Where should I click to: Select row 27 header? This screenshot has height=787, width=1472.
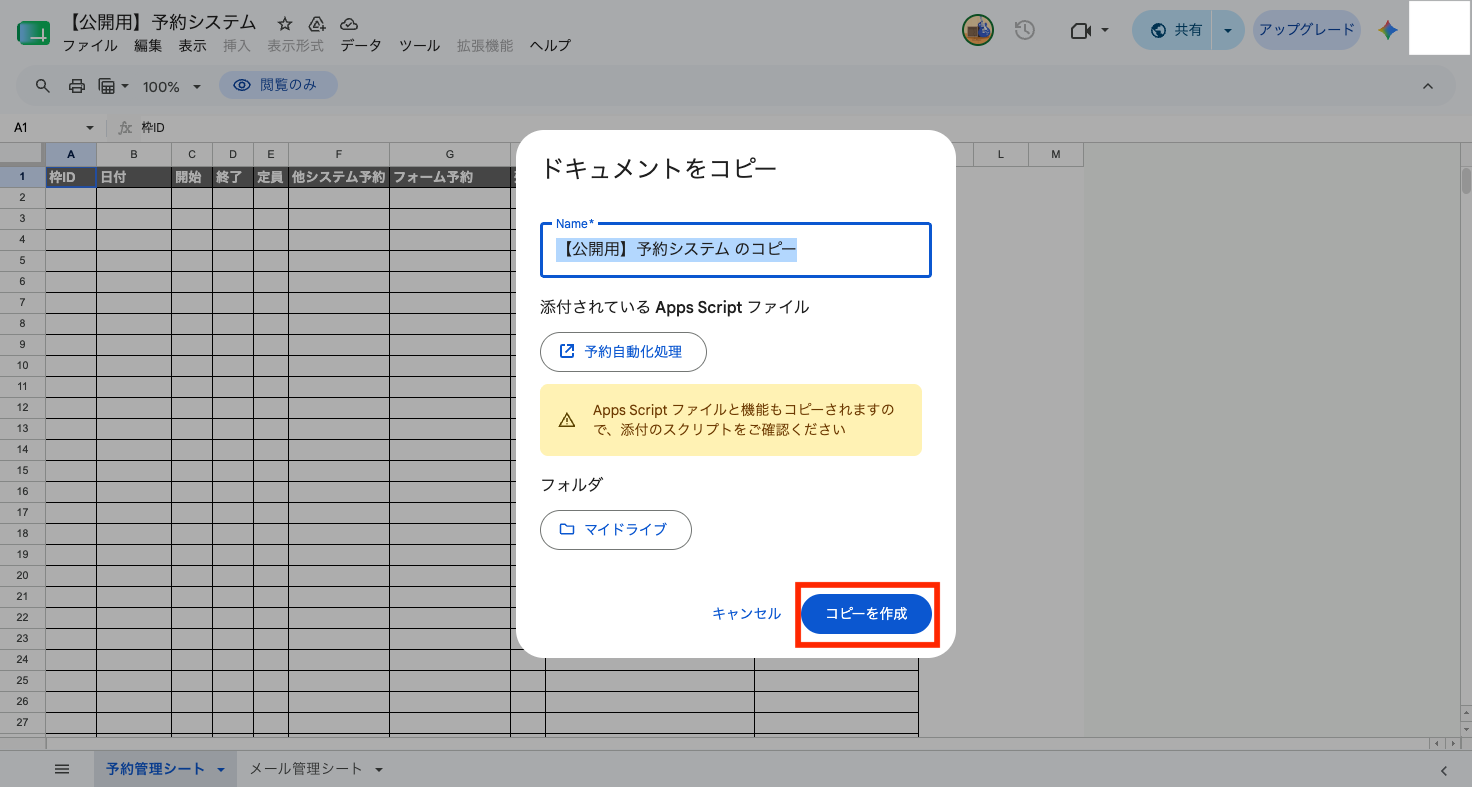tap(22, 722)
